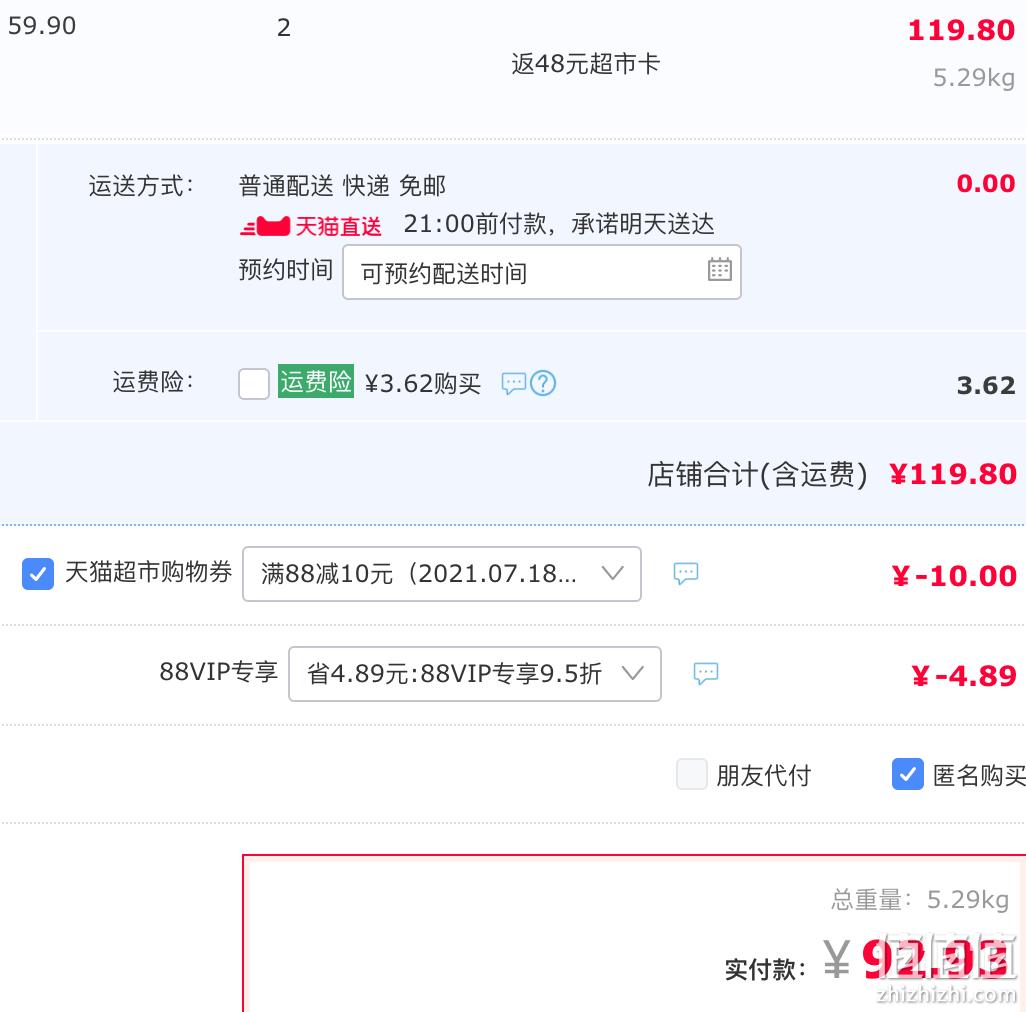
Task: Click the 天猫超市购物券 label text
Action: coord(149,572)
